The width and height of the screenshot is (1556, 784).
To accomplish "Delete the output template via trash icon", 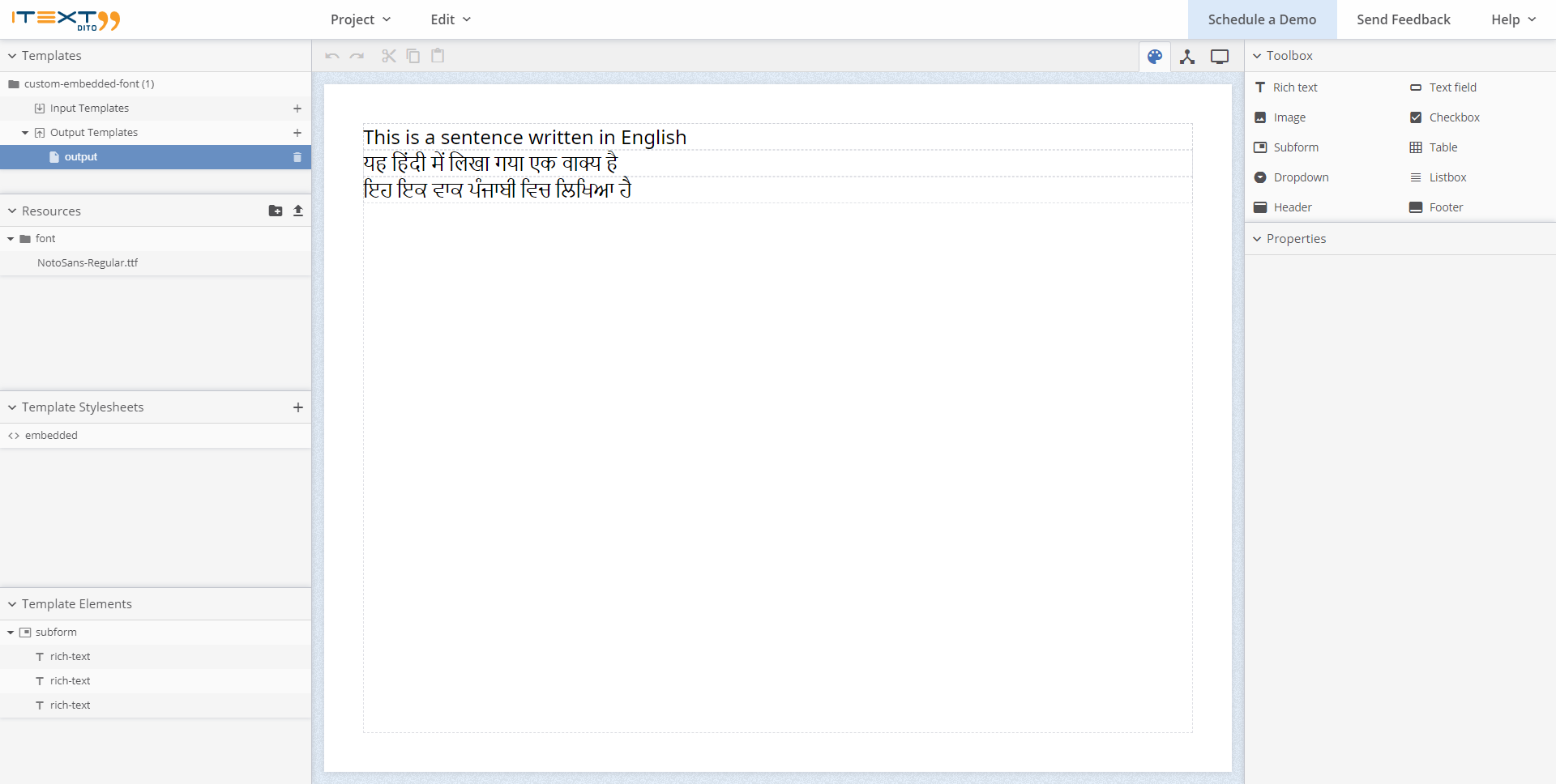I will pos(297,157).
